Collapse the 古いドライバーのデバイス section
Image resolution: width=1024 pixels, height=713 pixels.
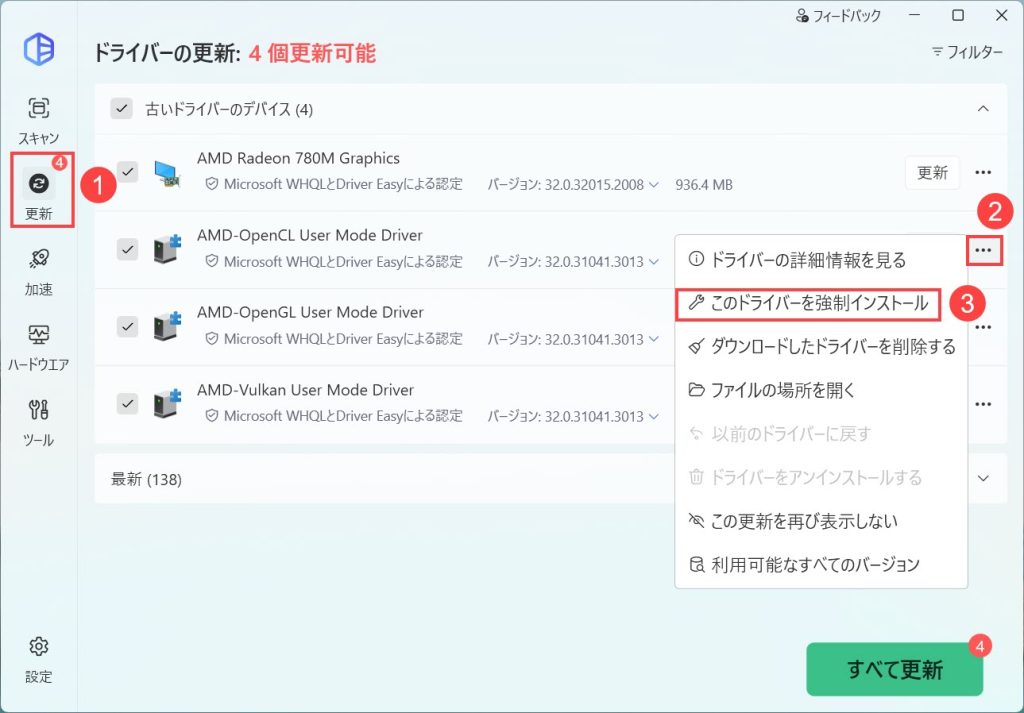click(983, 108)
